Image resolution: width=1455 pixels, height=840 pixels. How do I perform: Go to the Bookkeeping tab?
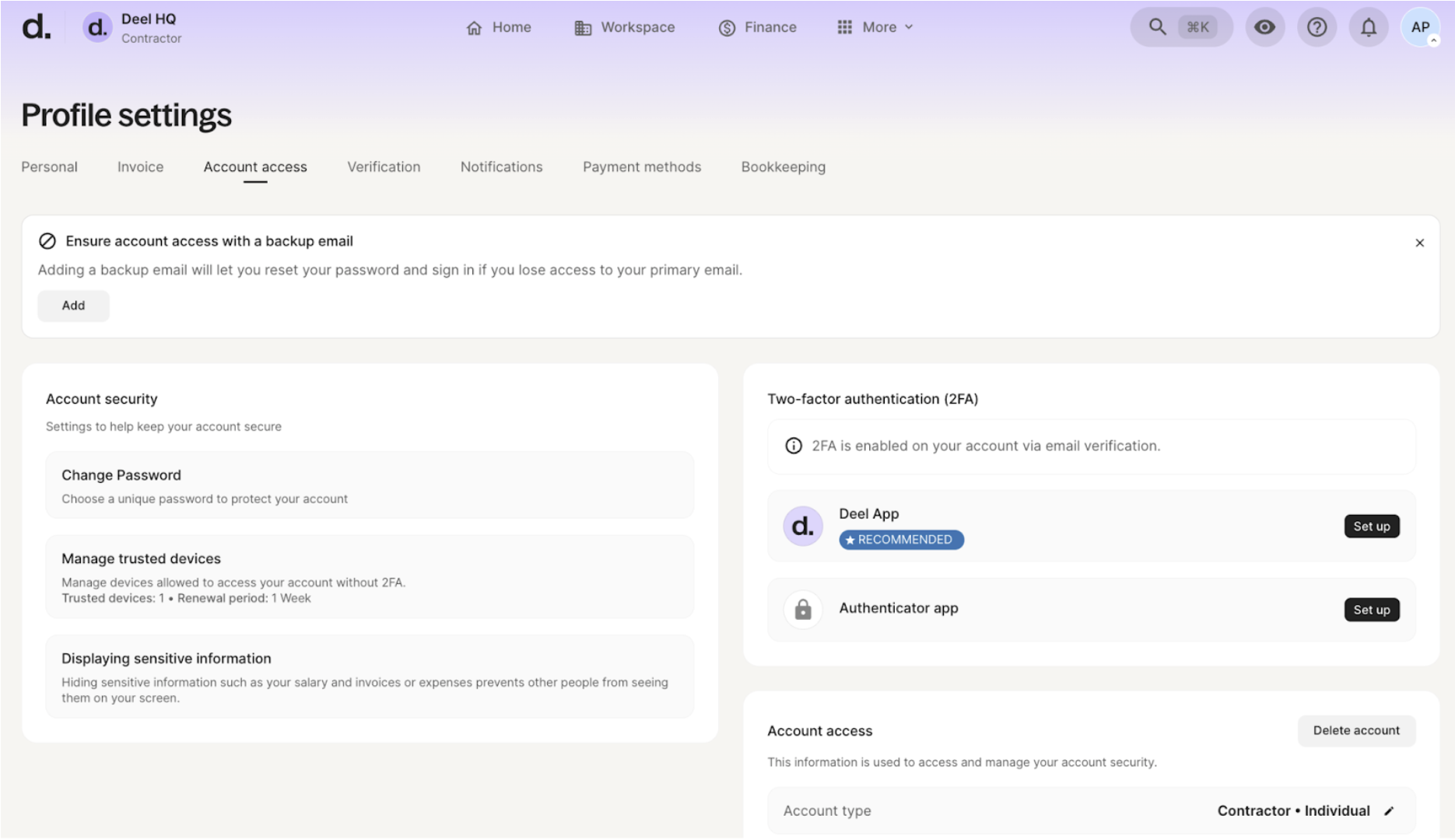point(783,166)
